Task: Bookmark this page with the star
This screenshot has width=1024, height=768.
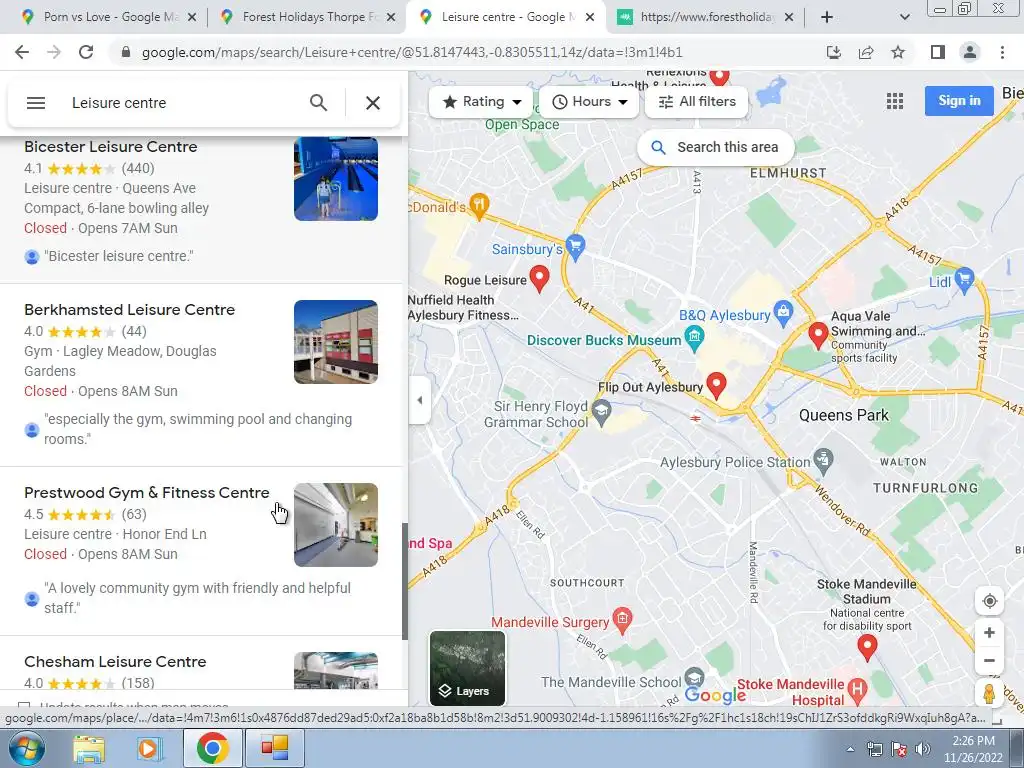Action: coord(898,52)
